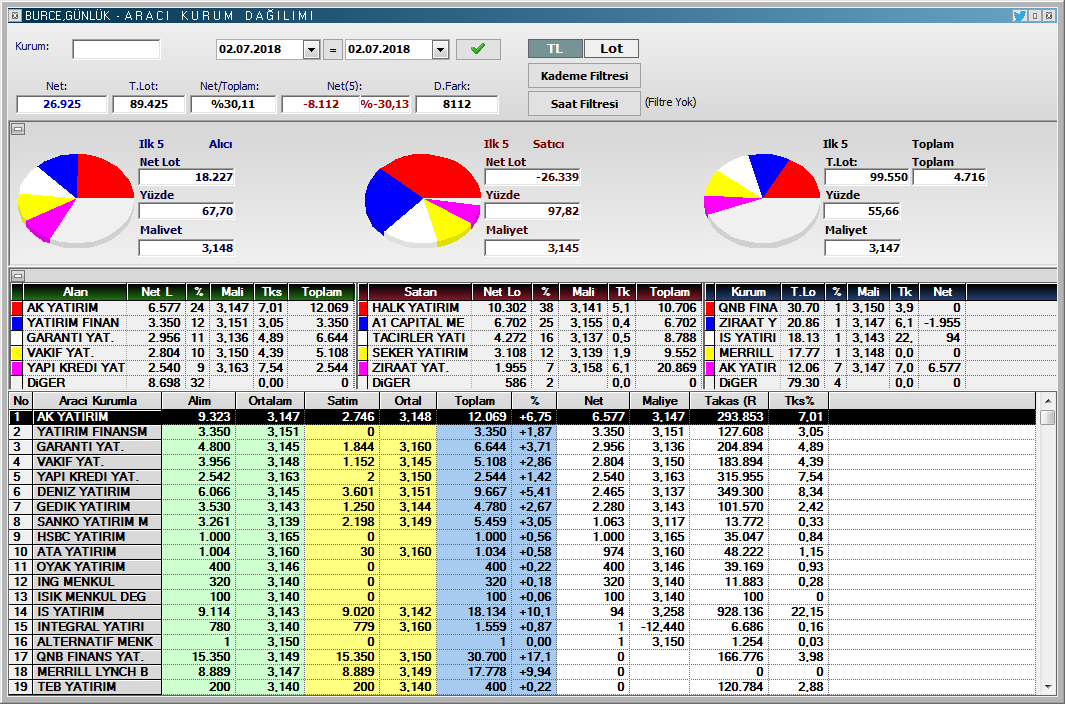
Task: Sort main table by Tks% header
Action: pyautogui.click(x=799, y=401)
